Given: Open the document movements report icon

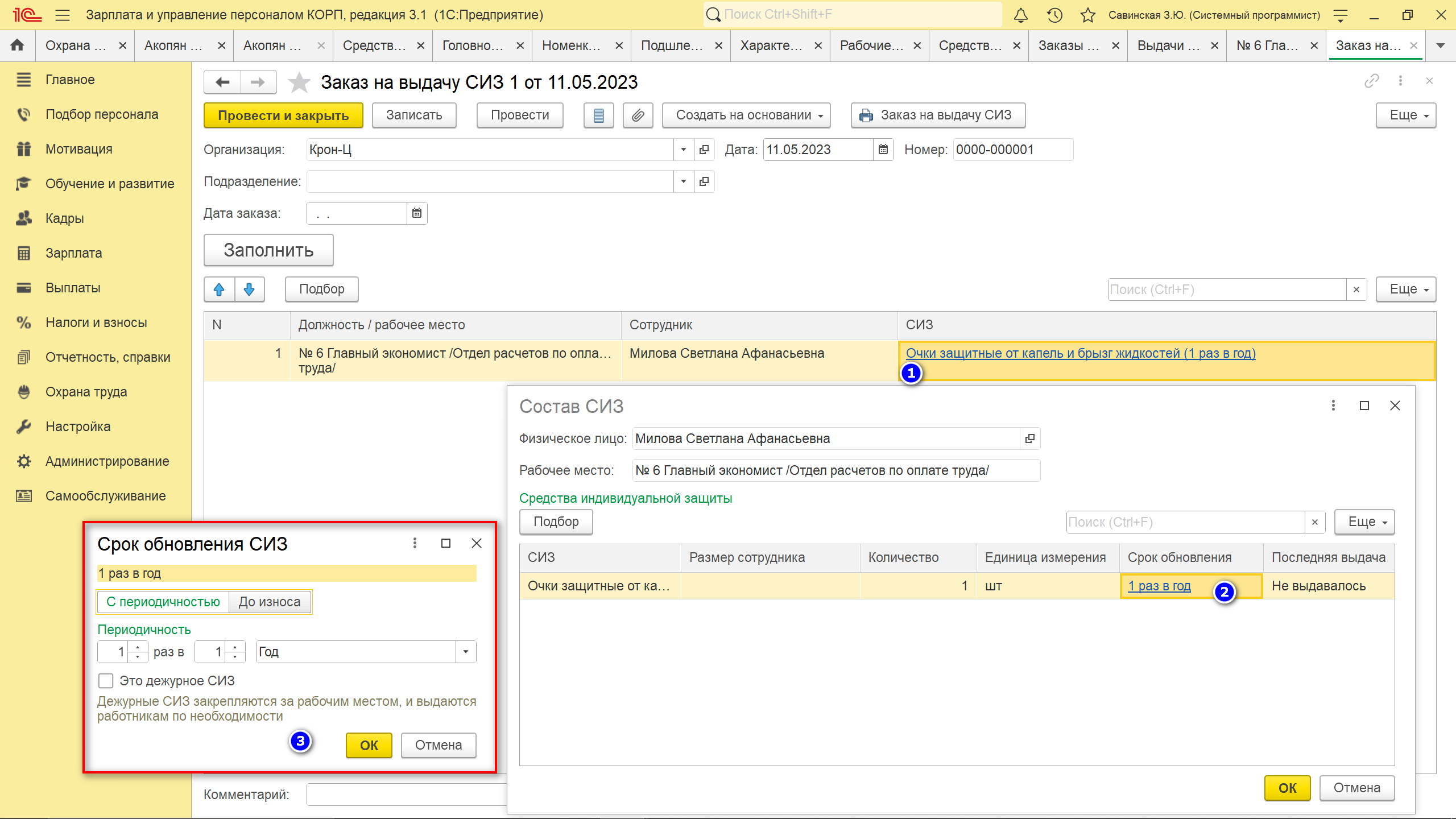Looking at the screenshot, I should coord(598,115).
